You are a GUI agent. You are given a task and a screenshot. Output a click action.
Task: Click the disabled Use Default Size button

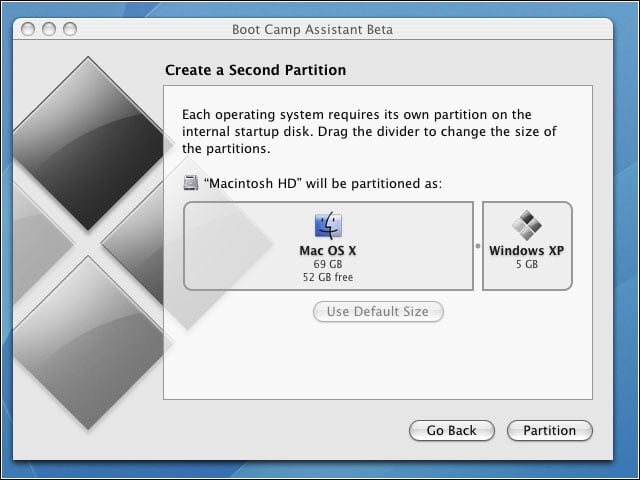tap(378, 311)
